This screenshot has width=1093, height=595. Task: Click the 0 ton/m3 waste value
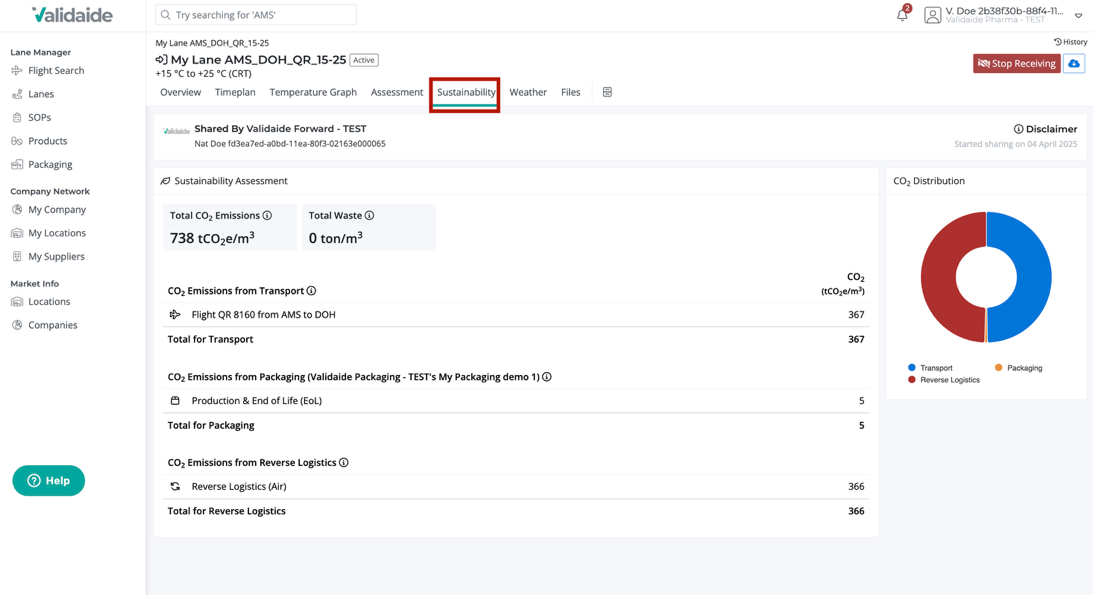click(335, 238)
